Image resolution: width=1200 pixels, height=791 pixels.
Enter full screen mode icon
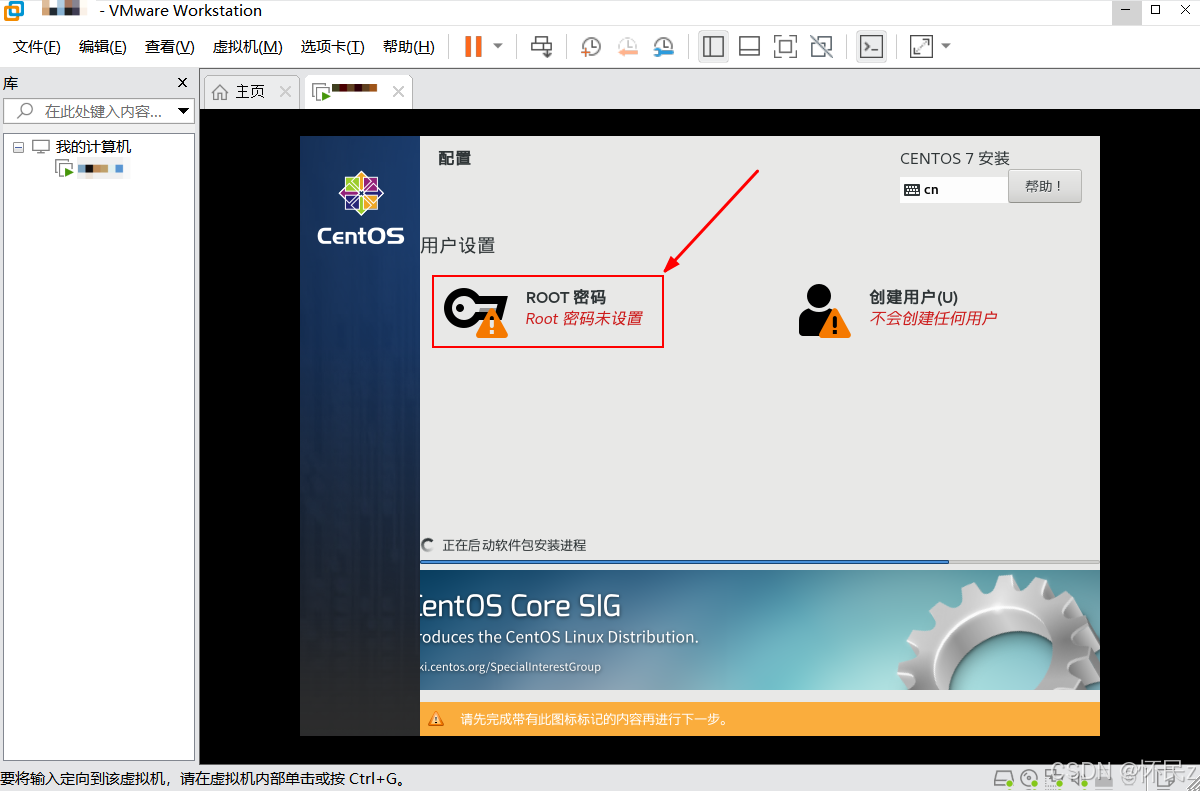785,47
